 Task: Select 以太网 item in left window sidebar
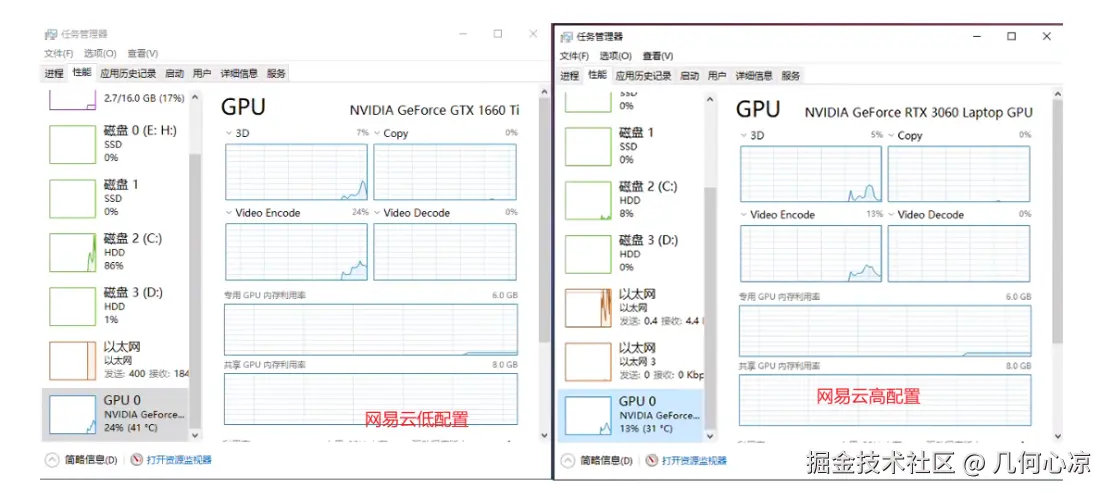point(115,361)
